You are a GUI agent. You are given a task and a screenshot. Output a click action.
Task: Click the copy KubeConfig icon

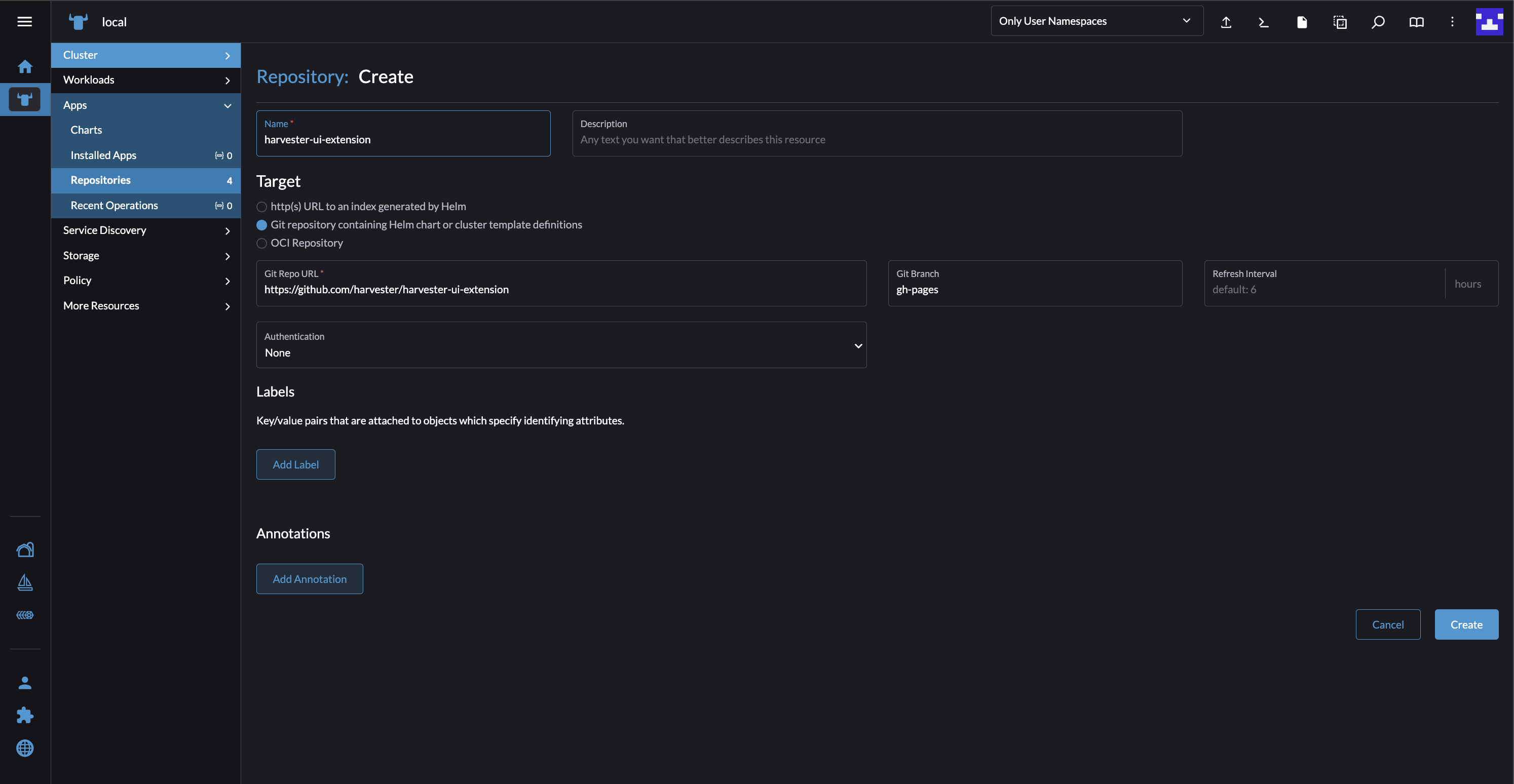click(x=1341, y=22)
